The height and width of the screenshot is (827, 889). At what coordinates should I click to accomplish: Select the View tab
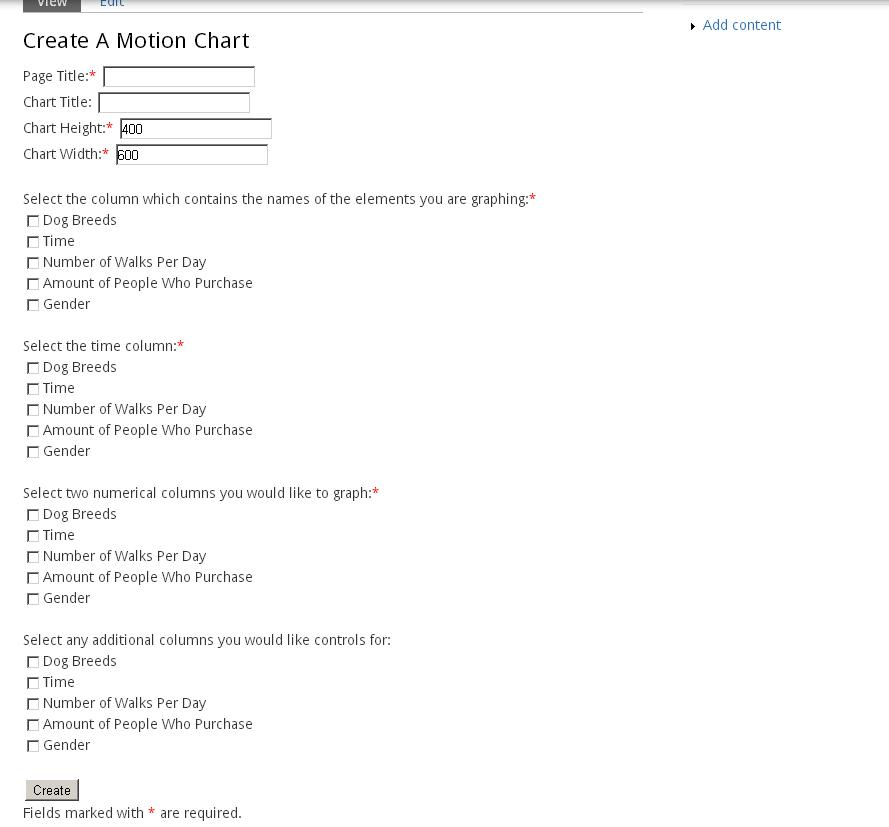coord(51,4)
